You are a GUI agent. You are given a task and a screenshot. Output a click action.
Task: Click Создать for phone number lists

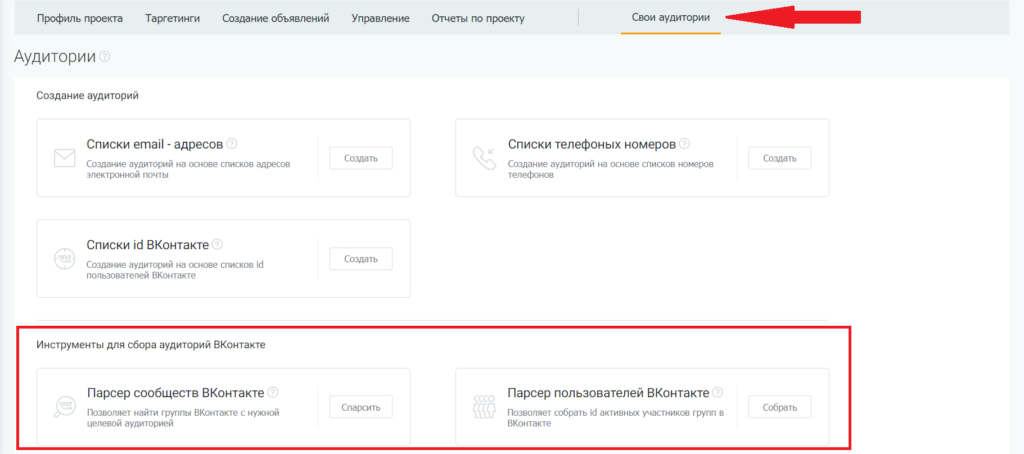(x=780, y=158)
